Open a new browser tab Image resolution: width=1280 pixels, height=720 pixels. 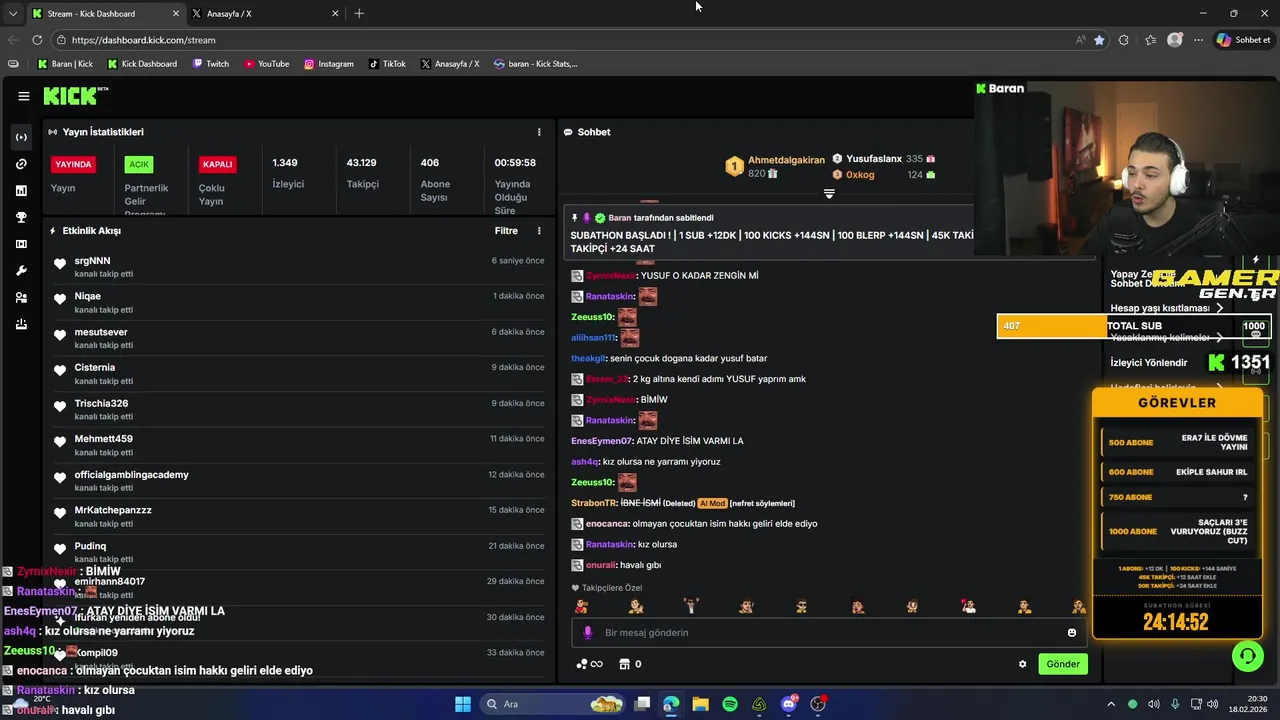359,14
